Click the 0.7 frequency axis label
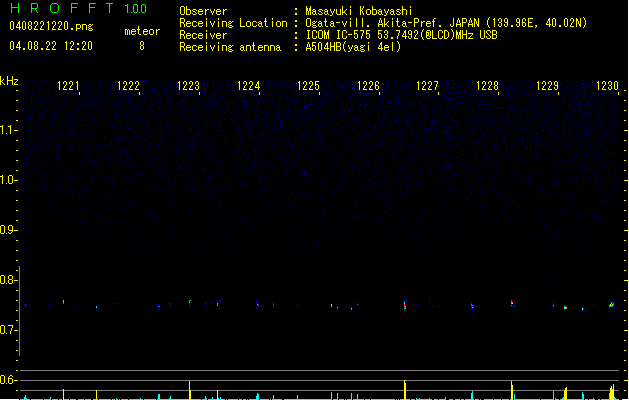The height and width of the screenshot is (400, 629). click(x=8, y=330)
